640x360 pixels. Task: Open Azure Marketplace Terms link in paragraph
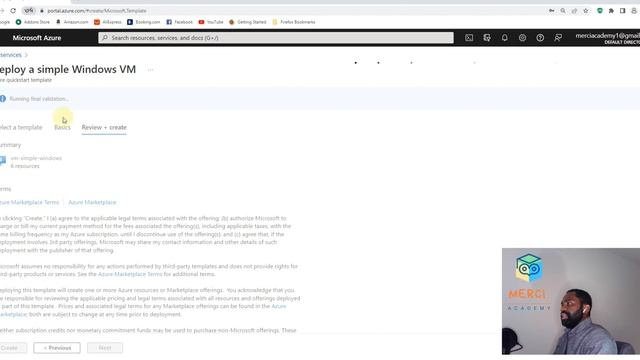(x=130, y=274)
